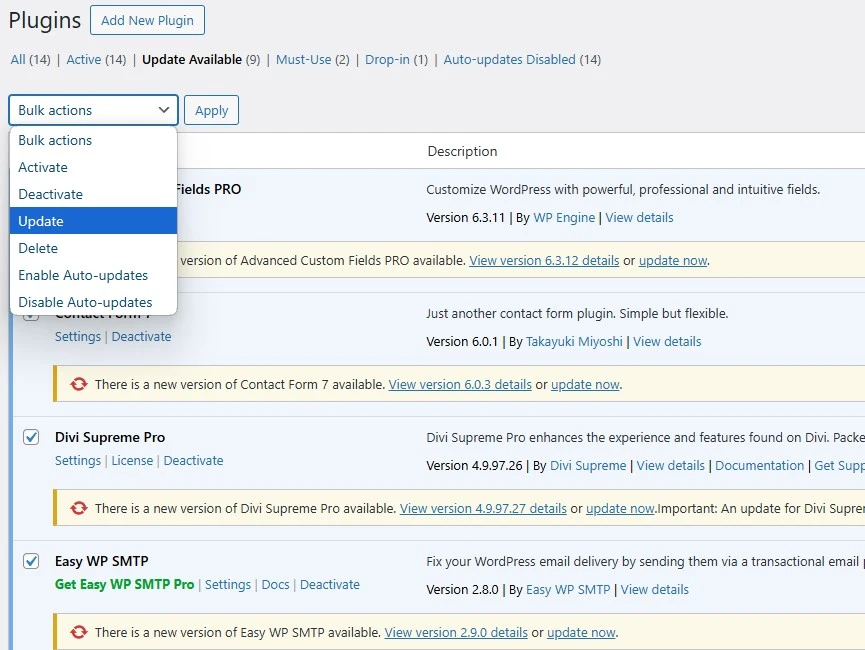This screenshot has height=650, width=865.
Task: Show only Active plugins
Action: pos(83,59)
